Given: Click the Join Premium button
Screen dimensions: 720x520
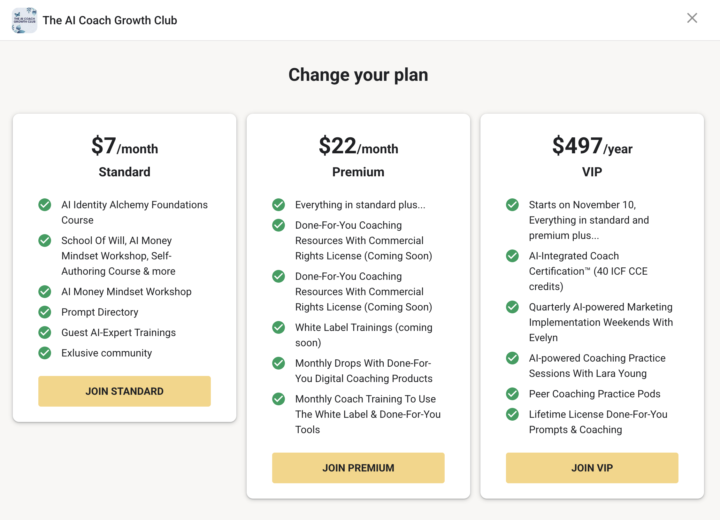Looking at the screenshot, I should pyautogui.click(x=358, y=468).
